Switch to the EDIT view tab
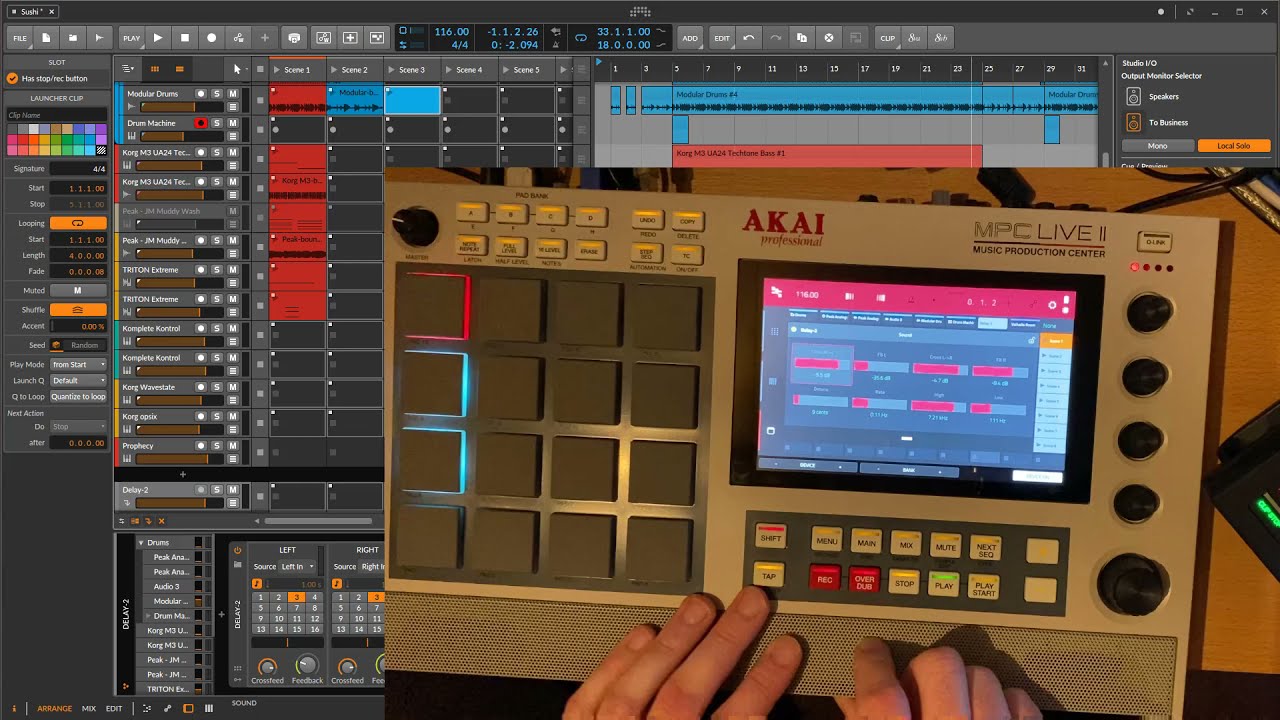 click(114, 708)
